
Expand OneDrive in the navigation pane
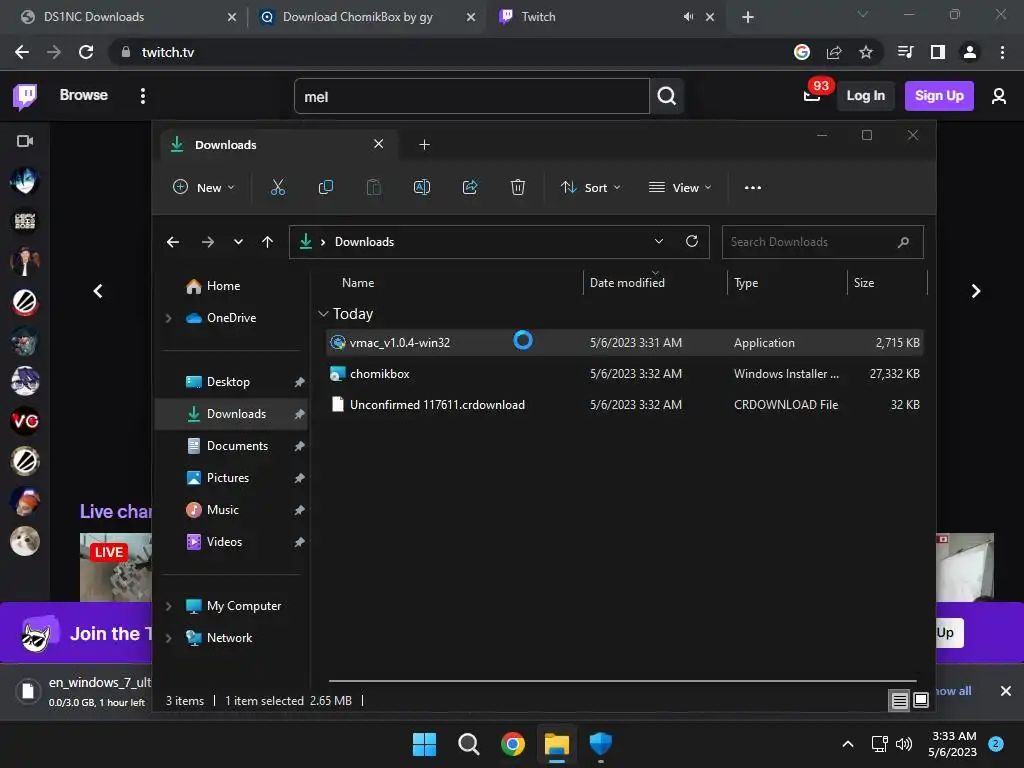click(168, 318)
